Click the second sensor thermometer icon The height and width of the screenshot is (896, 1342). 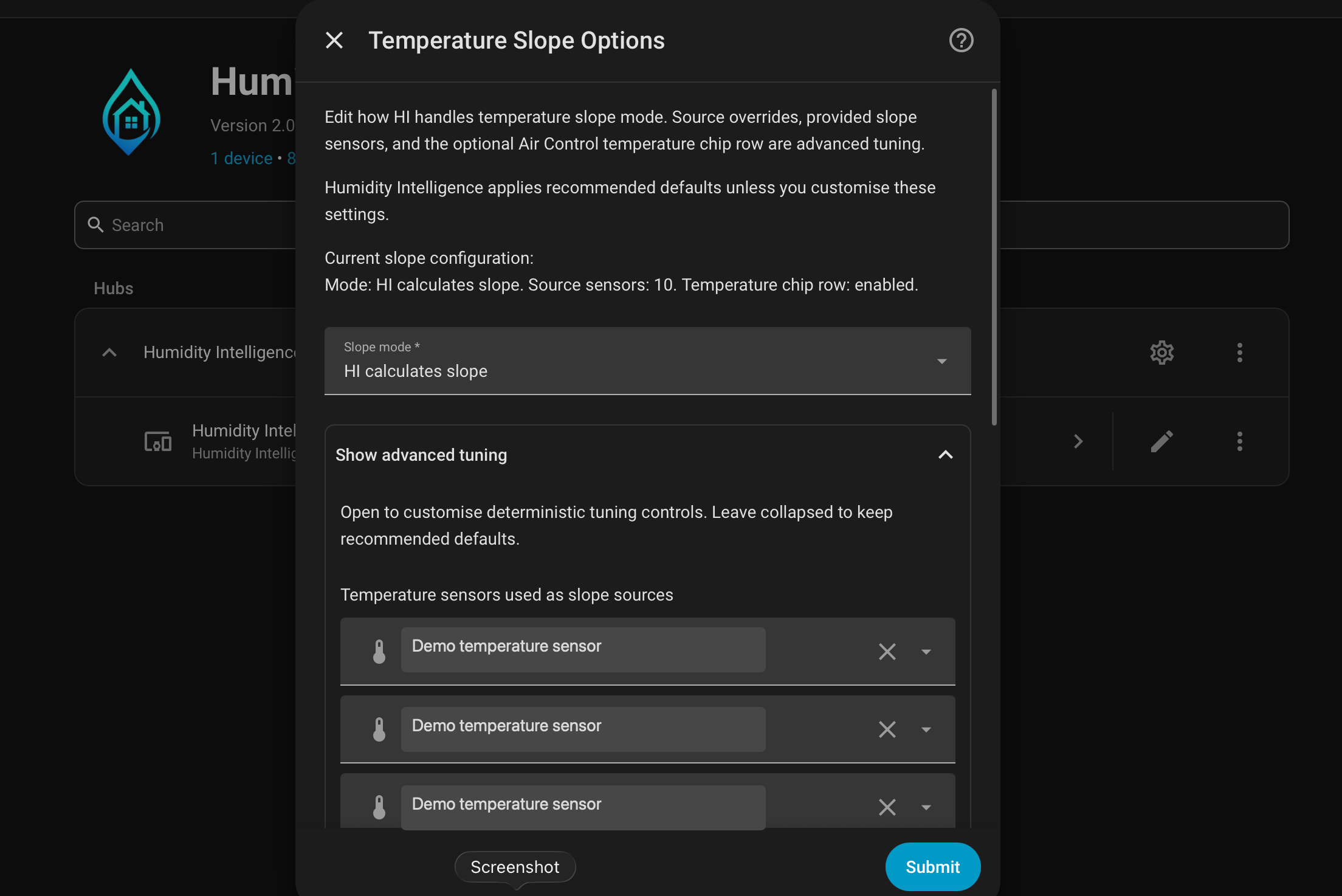coord(379,729)
